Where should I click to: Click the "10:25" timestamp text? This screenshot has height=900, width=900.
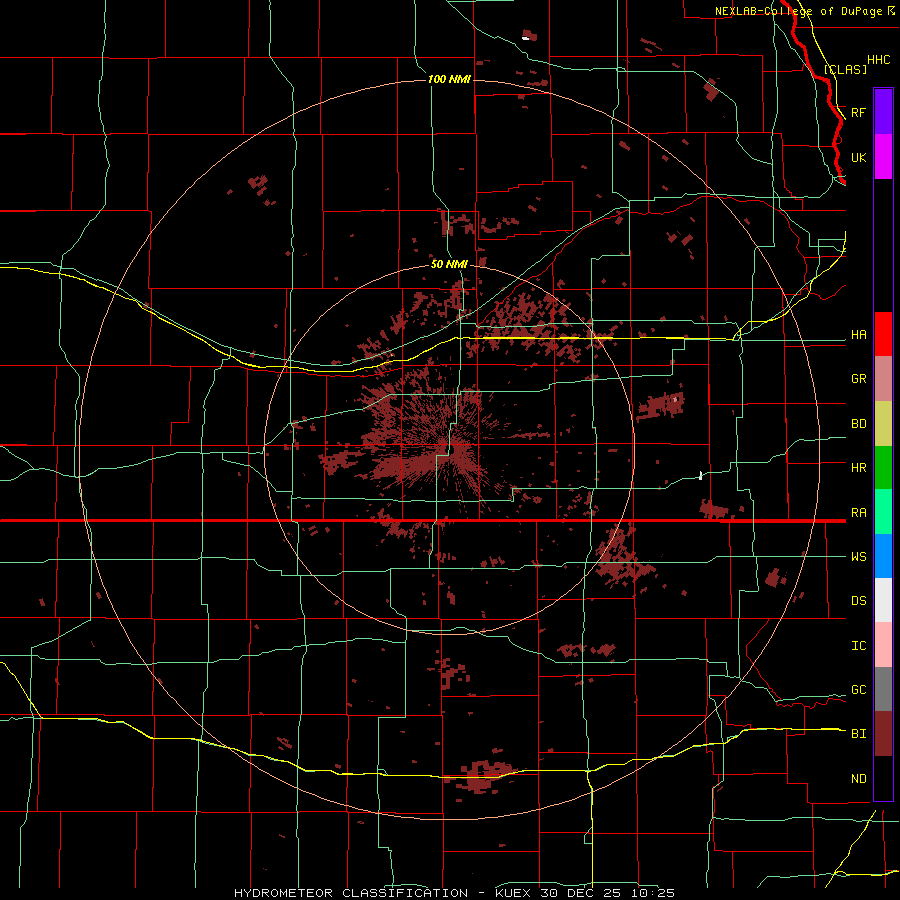click(653, 893)
